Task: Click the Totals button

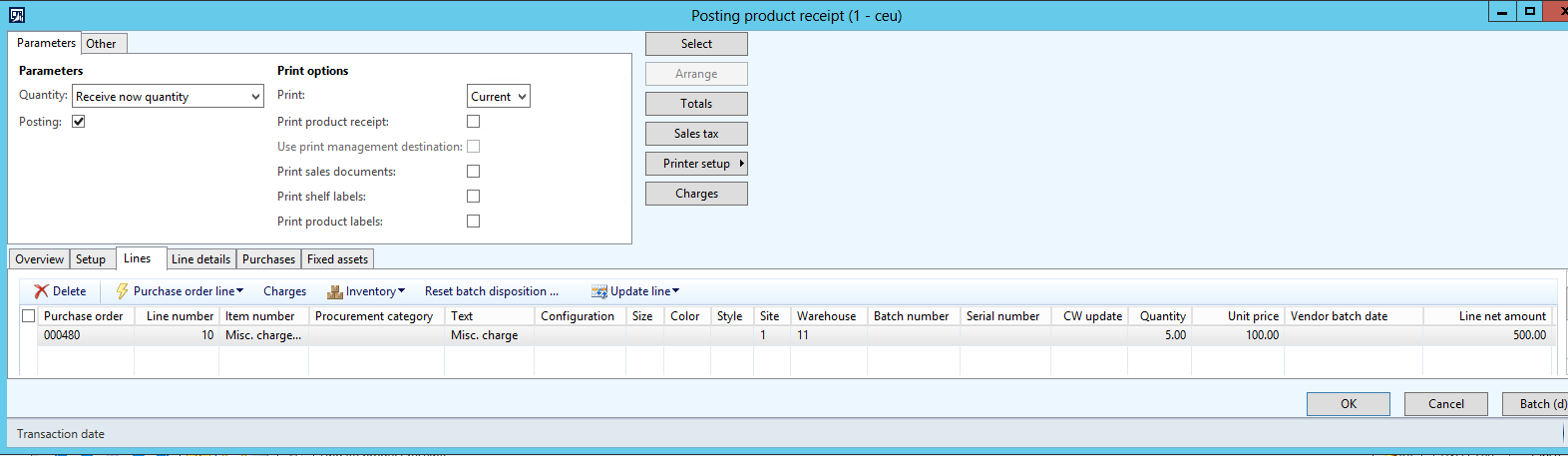Action: (696, 104)
